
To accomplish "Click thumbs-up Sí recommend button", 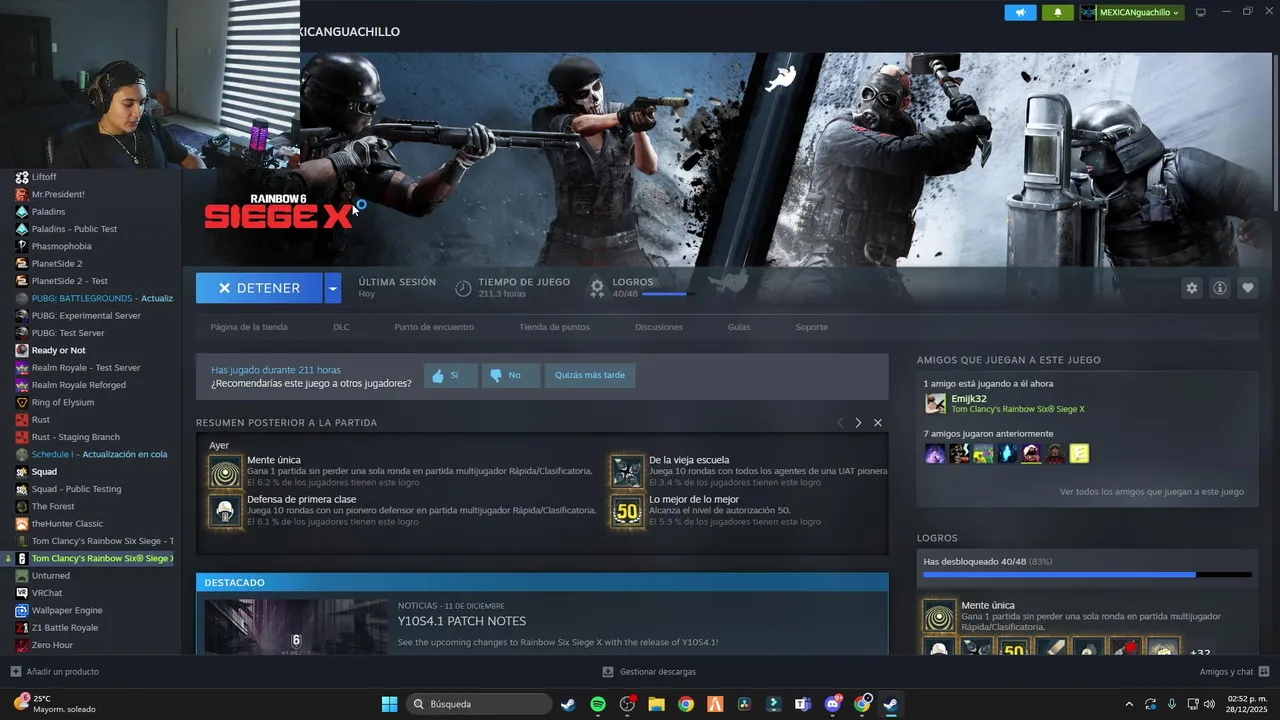I will pyautogui.click(x=451, y=375).
